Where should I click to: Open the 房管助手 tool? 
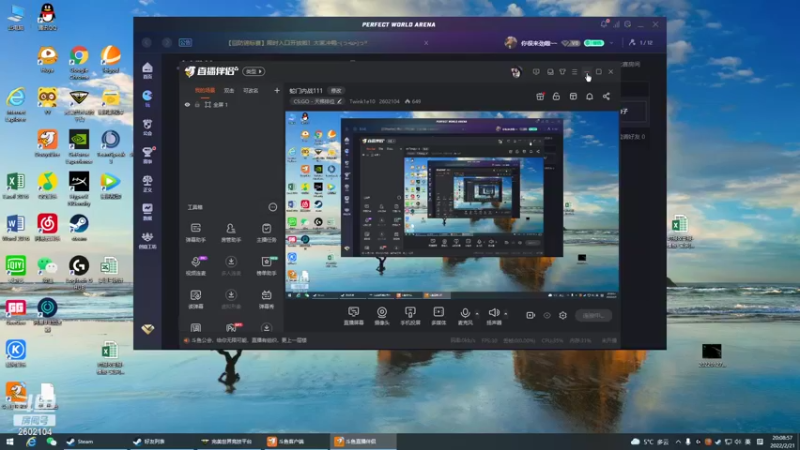tap(231, 232)
